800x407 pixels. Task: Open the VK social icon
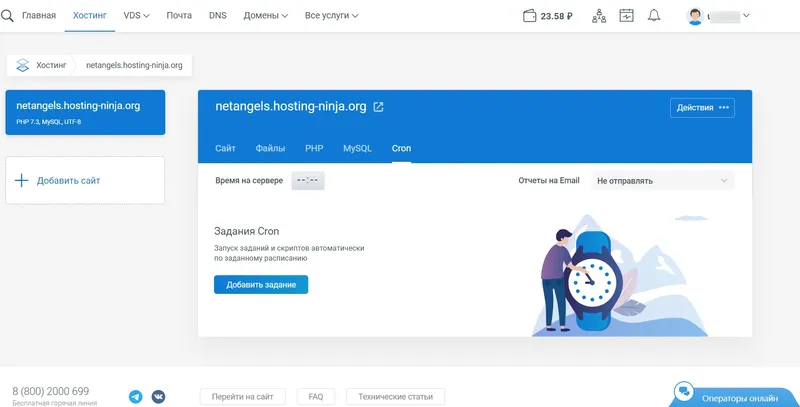click(x=158, y=396)
